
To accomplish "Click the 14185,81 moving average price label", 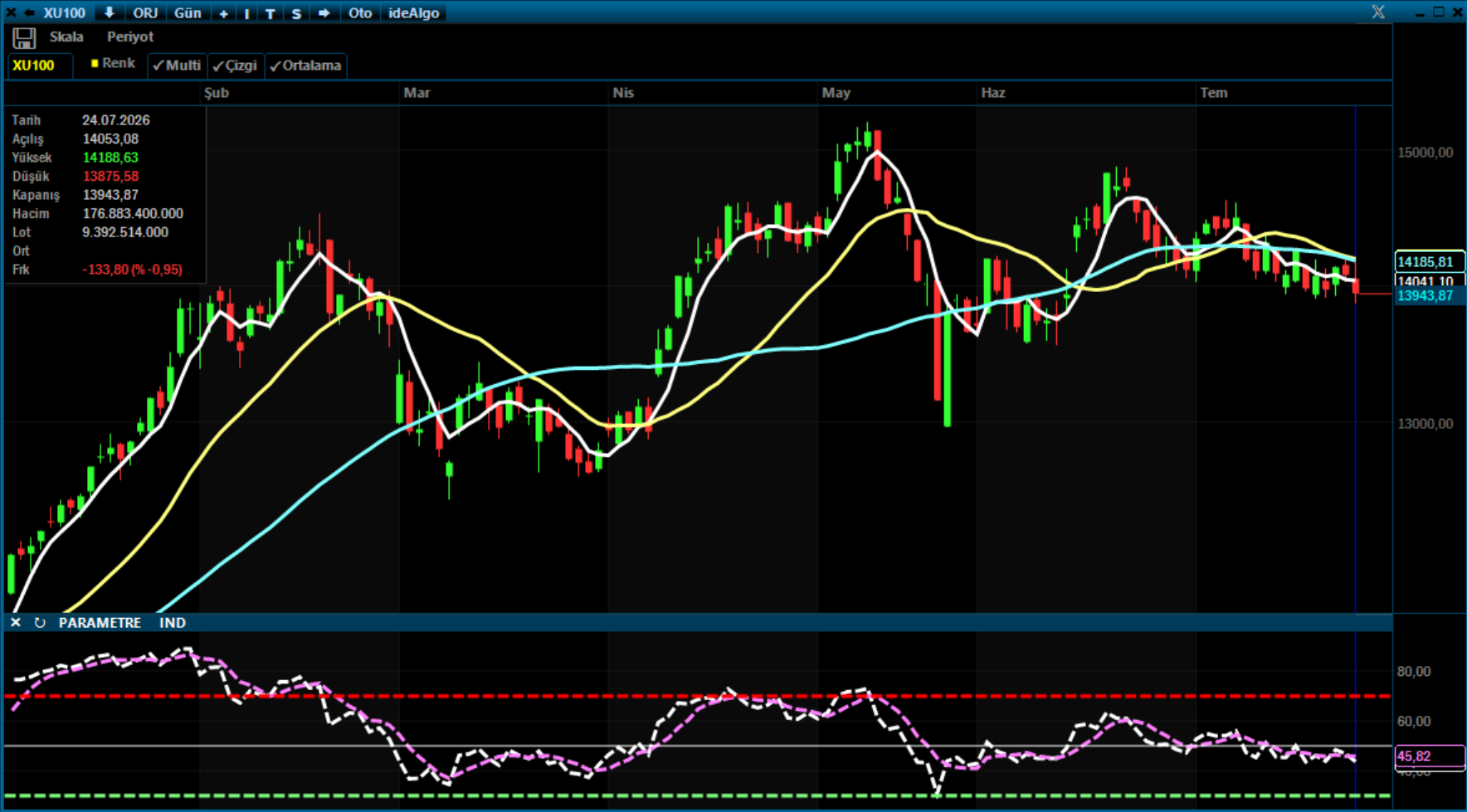I will click(1430, 262).
